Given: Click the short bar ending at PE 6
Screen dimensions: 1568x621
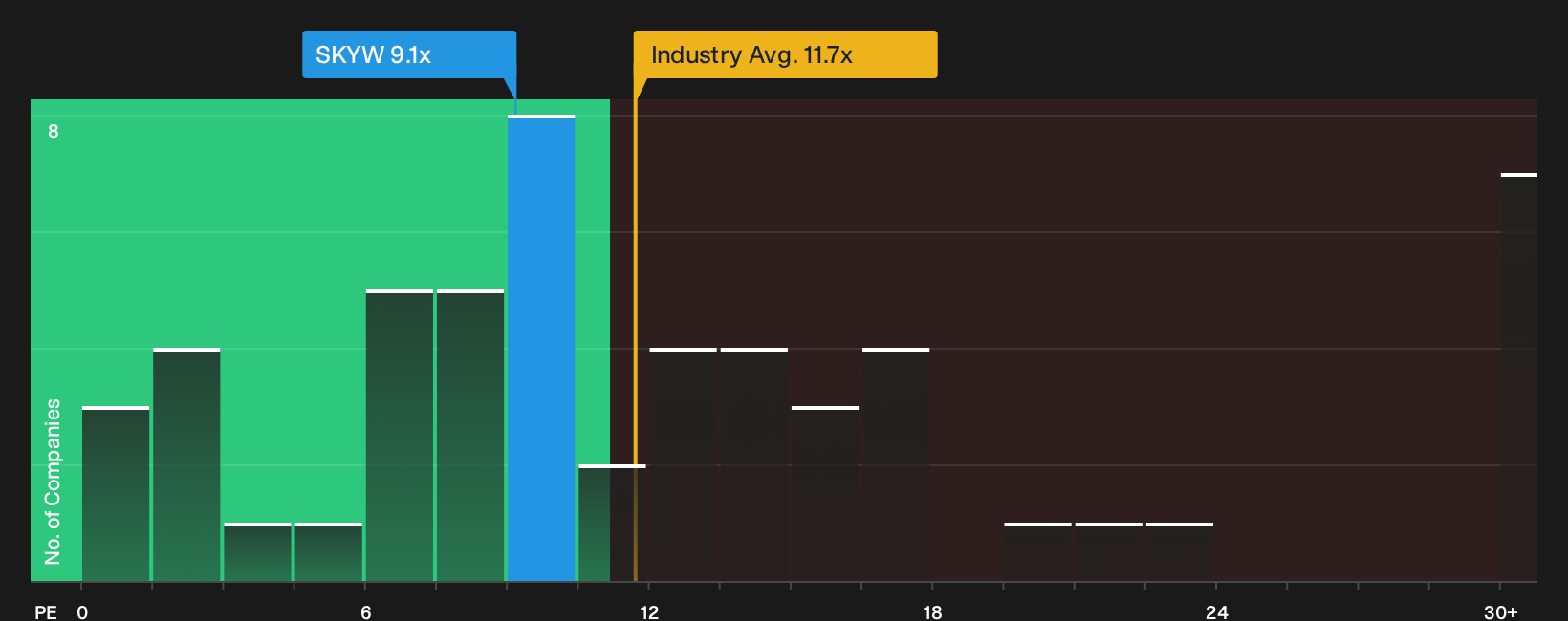Looking at the screenshot, I should click(329, 552).
